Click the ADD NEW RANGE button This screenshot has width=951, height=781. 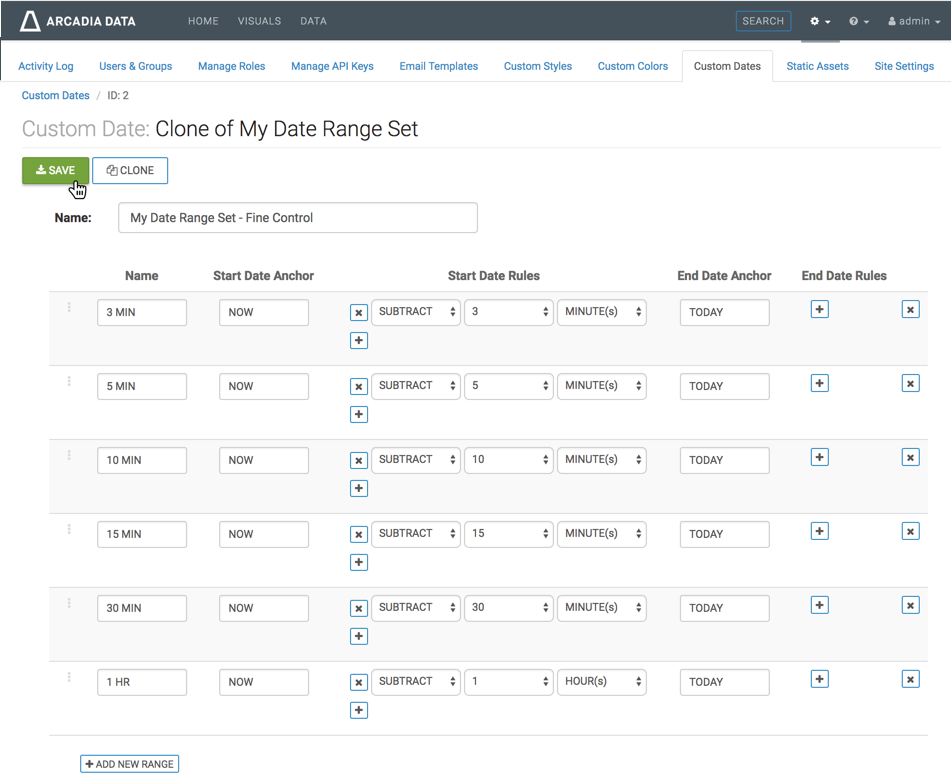(130, 764)
